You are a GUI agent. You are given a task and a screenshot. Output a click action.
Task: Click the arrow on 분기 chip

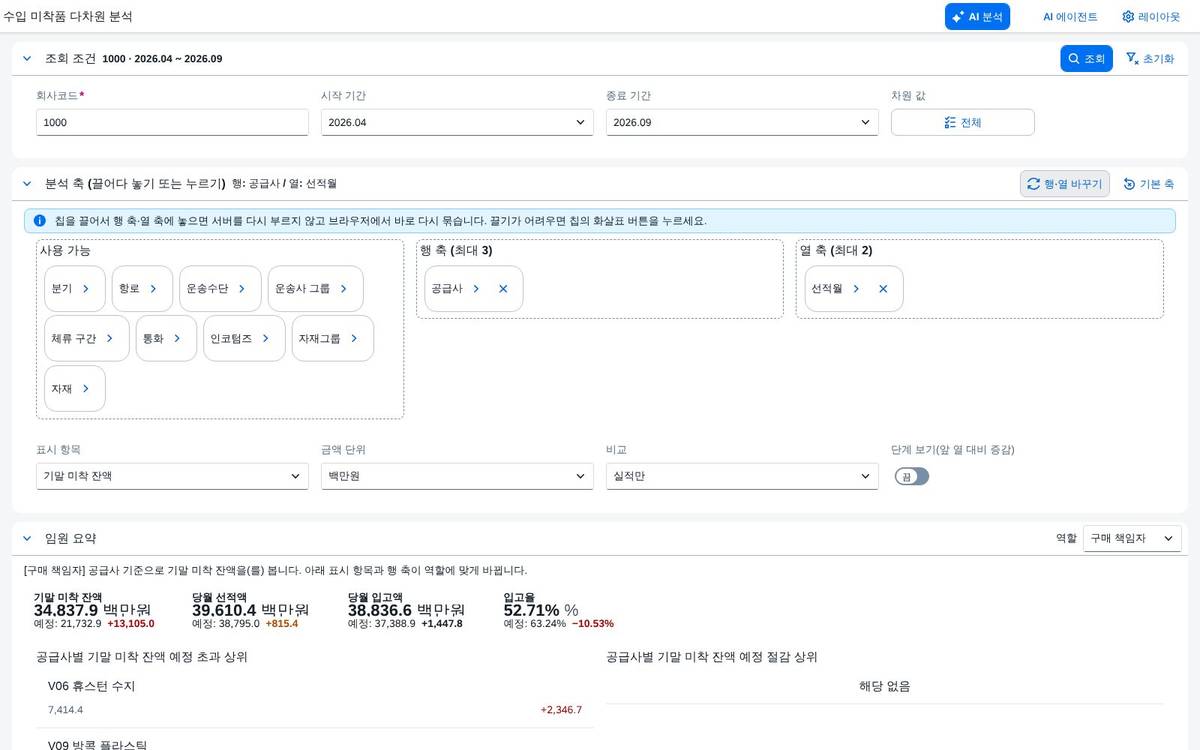[x=86, y=288]
